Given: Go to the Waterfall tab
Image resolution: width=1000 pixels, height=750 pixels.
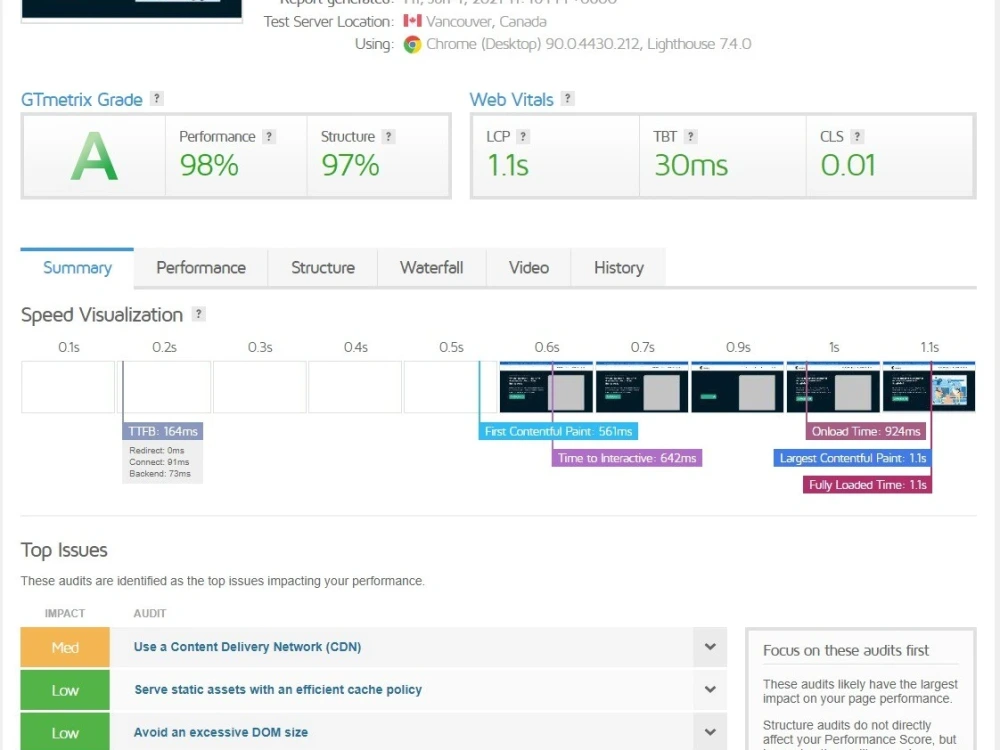Looking at the screenshot, I should (432, 268).
